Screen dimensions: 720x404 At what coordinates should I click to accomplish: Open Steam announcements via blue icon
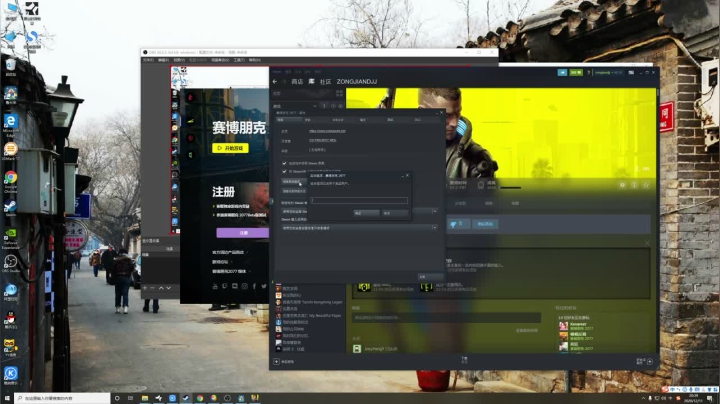coord(562,73)
